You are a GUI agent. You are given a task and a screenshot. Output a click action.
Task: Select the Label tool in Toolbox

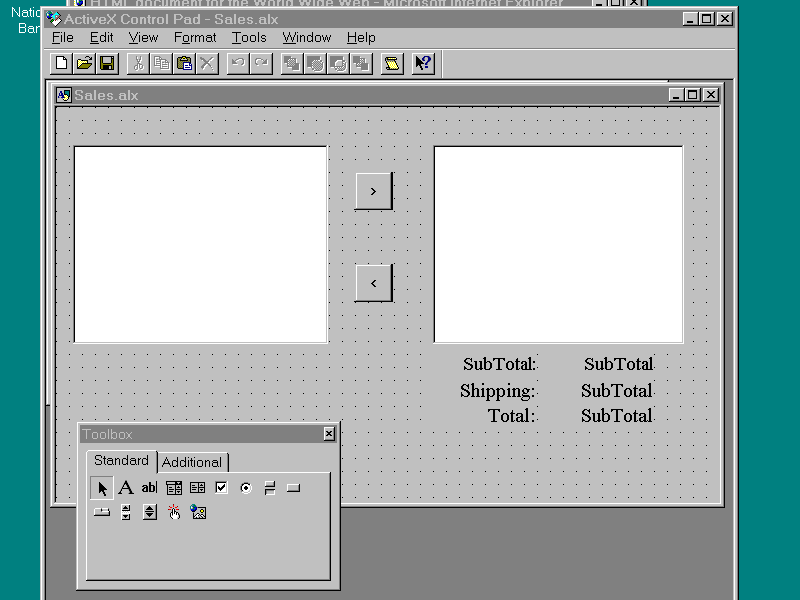point(126,488)
